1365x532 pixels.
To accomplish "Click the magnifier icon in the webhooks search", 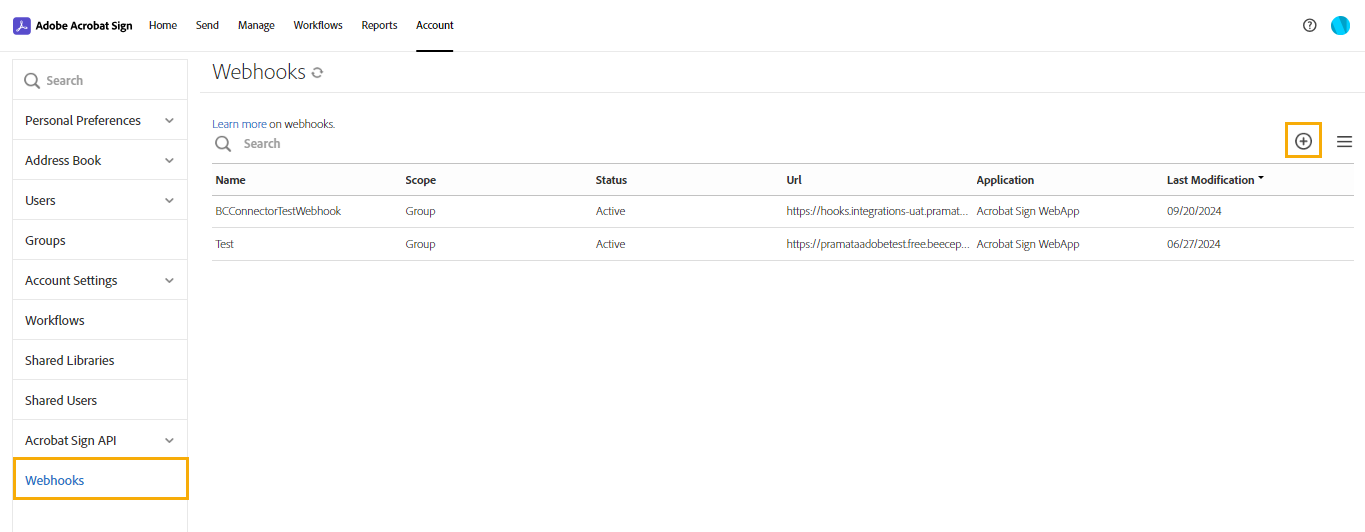I will [223, 144].
